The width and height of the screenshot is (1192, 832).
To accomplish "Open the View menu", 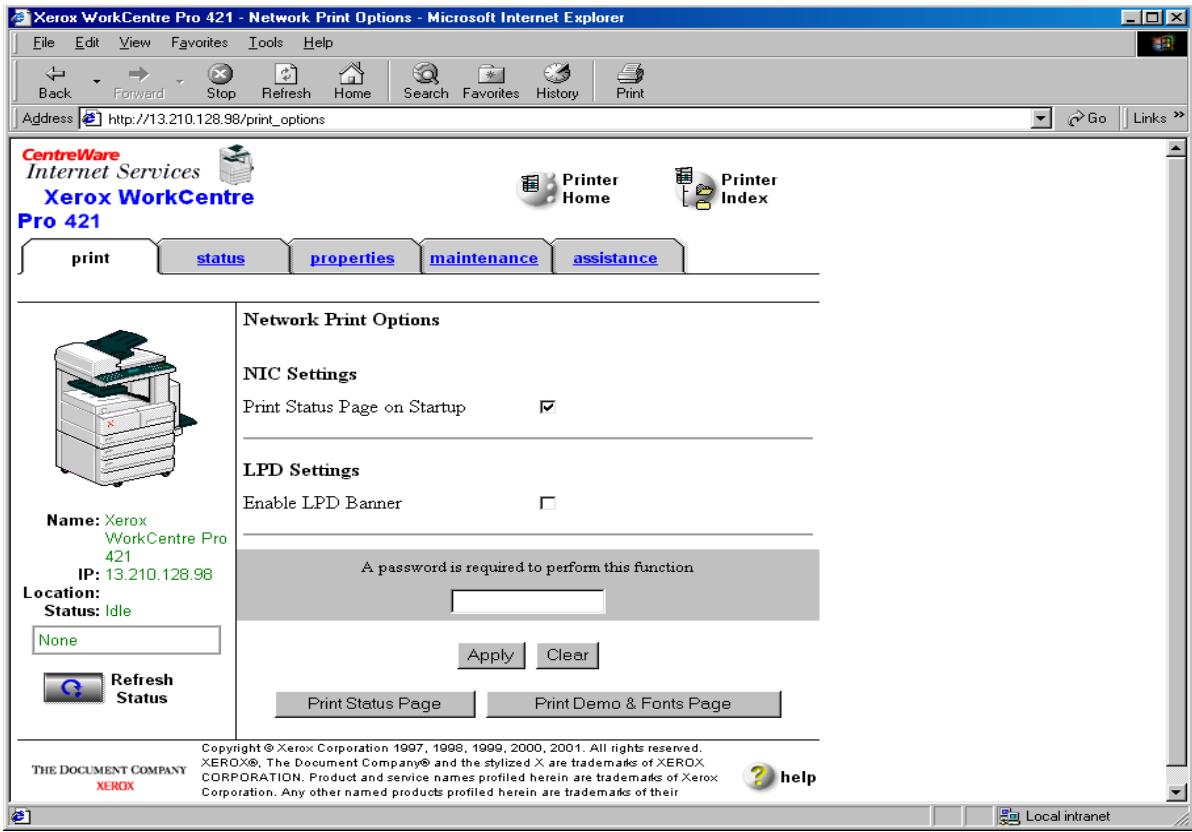I will click(x=135, y=43).
